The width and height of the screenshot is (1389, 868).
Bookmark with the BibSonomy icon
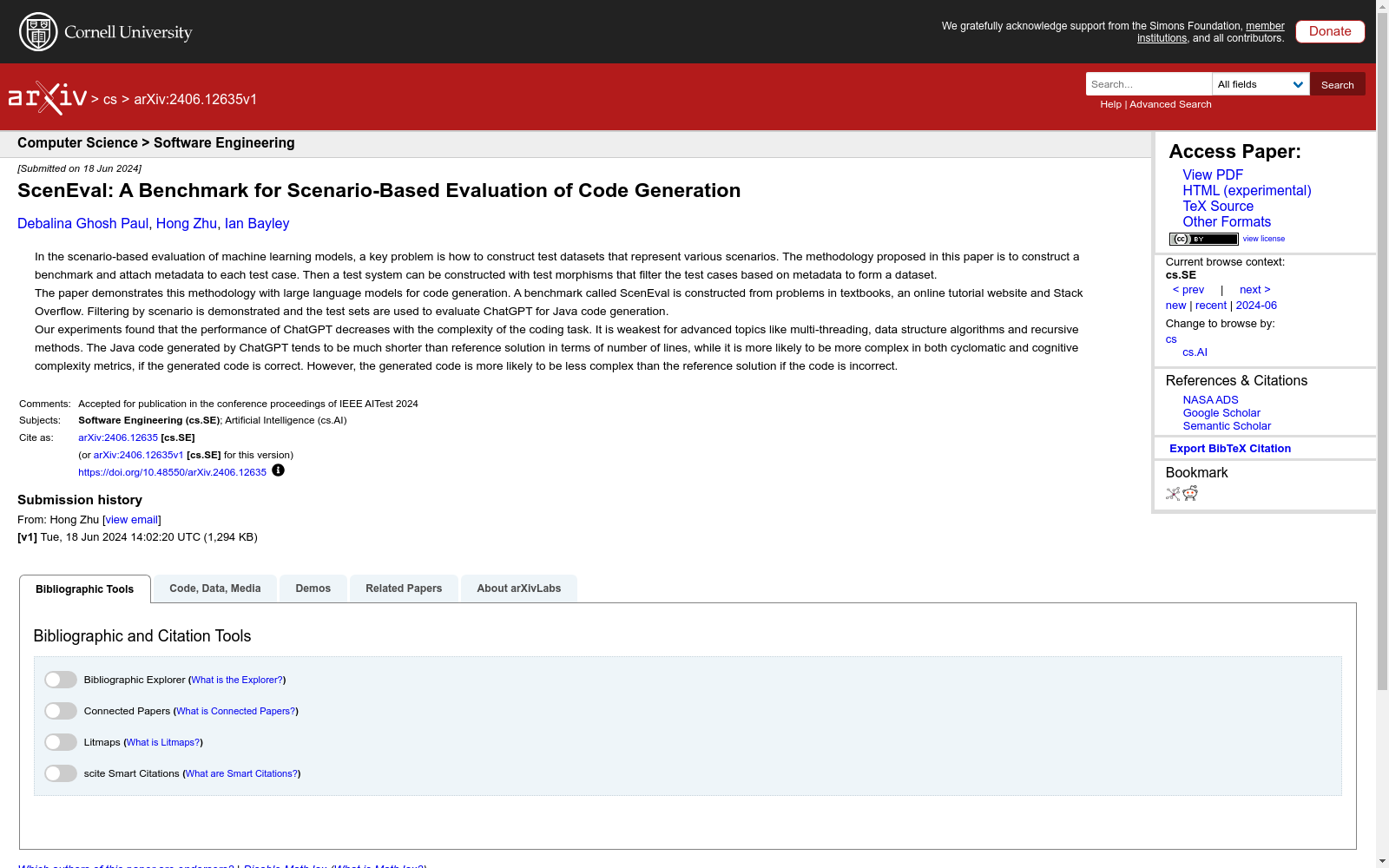click(1173, 494)
